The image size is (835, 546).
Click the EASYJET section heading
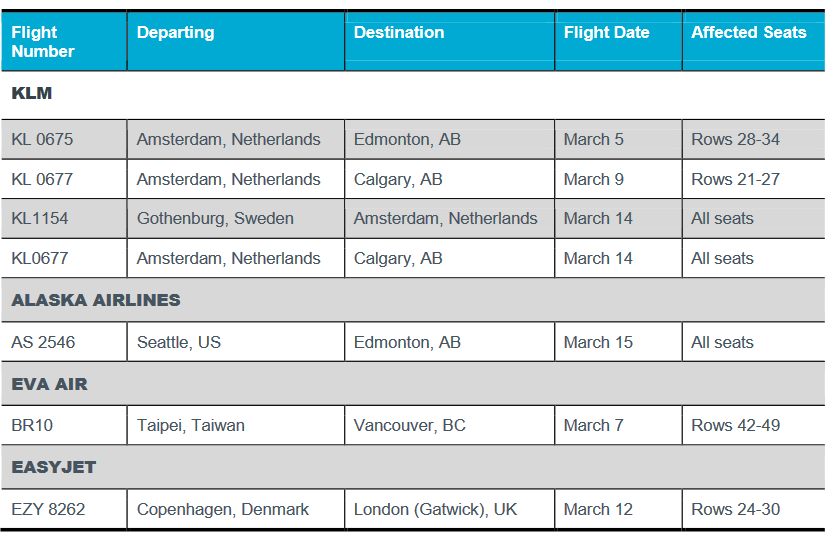point(54,467)
